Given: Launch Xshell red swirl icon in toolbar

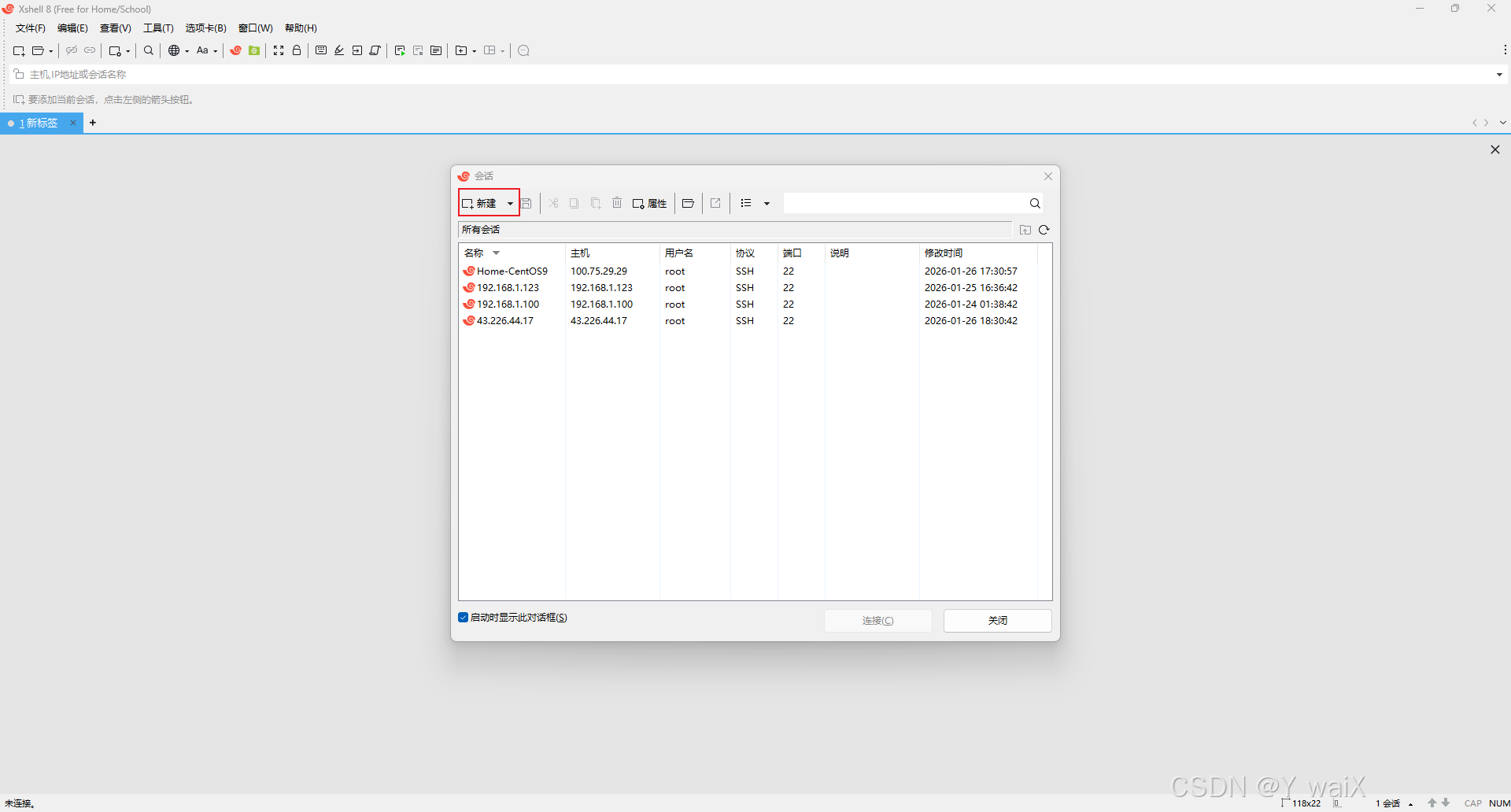Looking at the screenshot, I should [235, 50].
